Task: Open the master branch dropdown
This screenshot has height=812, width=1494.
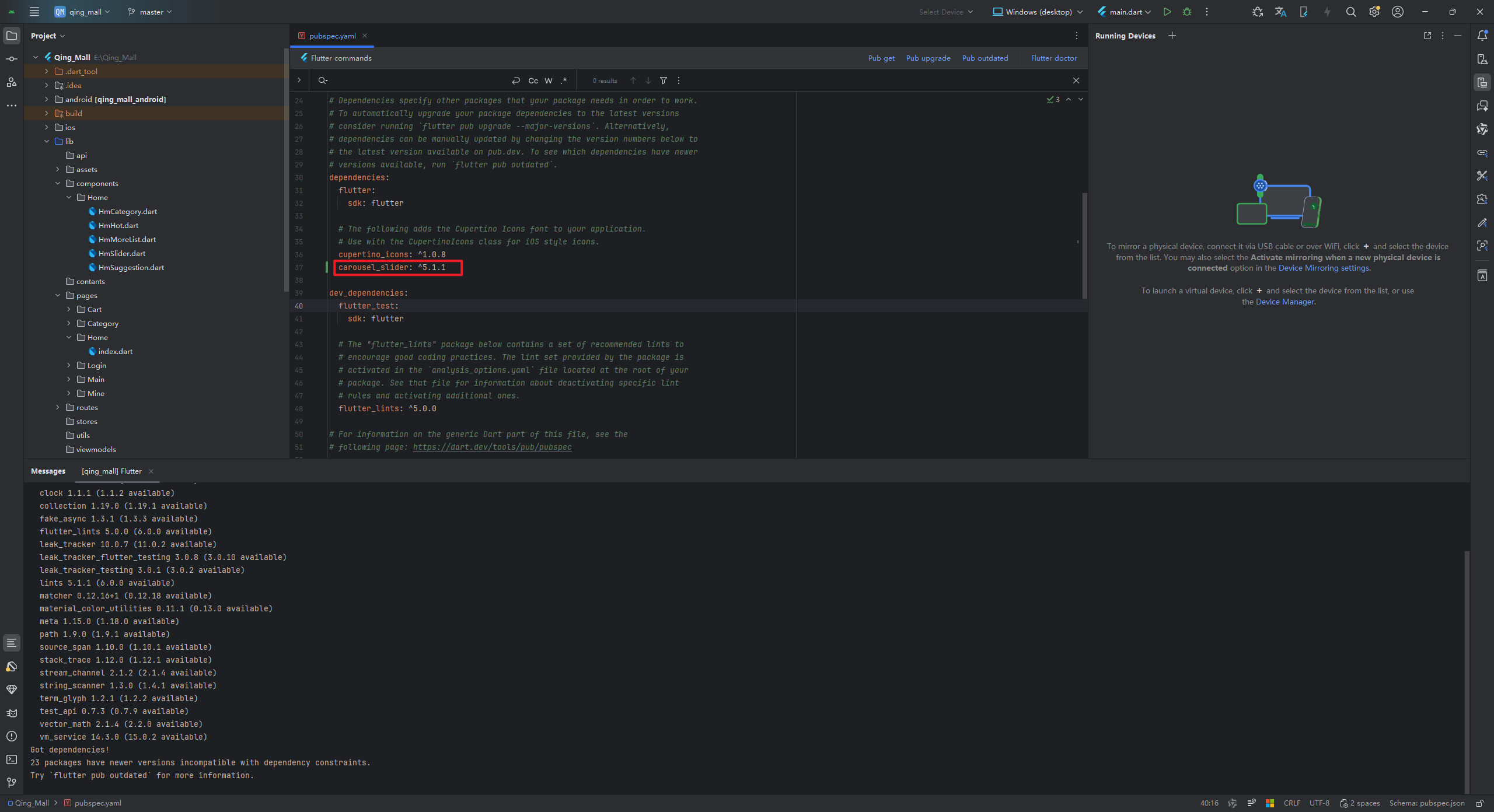Action: 151,12
